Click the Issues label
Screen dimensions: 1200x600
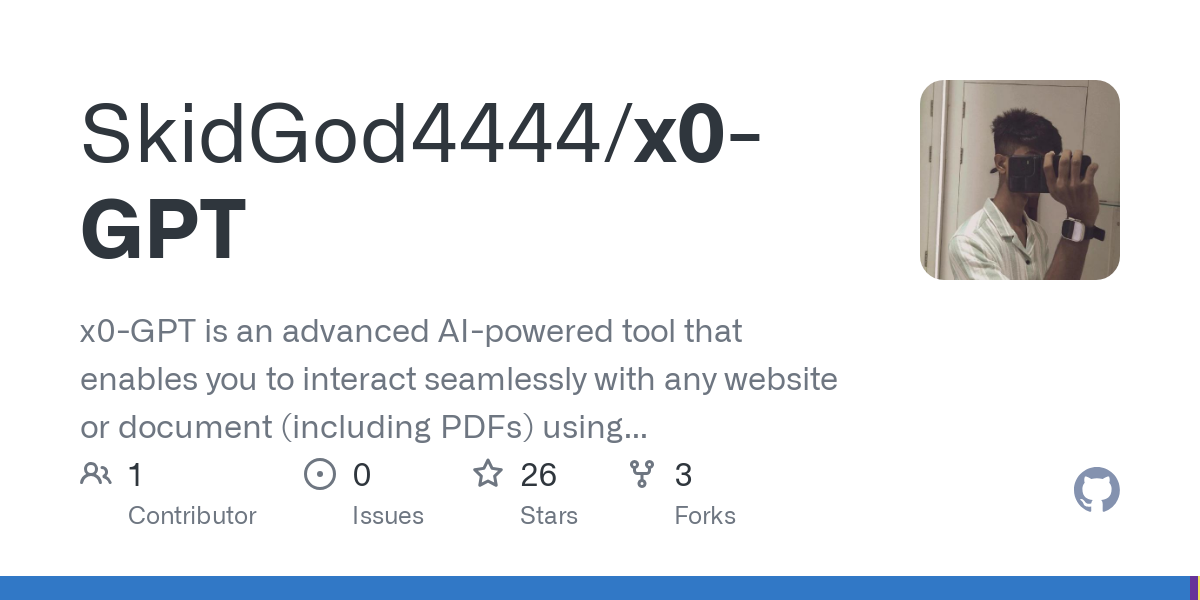click(x=388, y=516)
